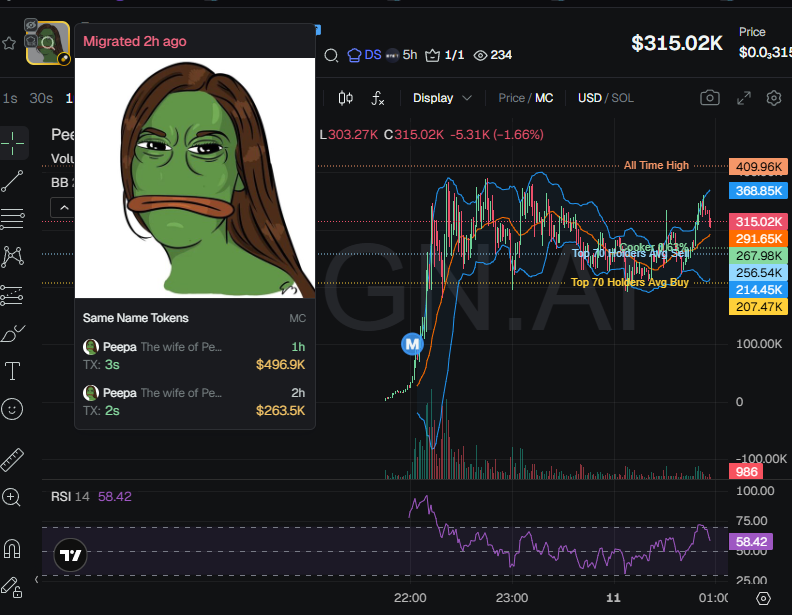Image resolution: width=792 pixels, height=615 pixels.
Task: Click the 409.96K price axis tag
Action: pyautogui.click(x=758, y=167)
